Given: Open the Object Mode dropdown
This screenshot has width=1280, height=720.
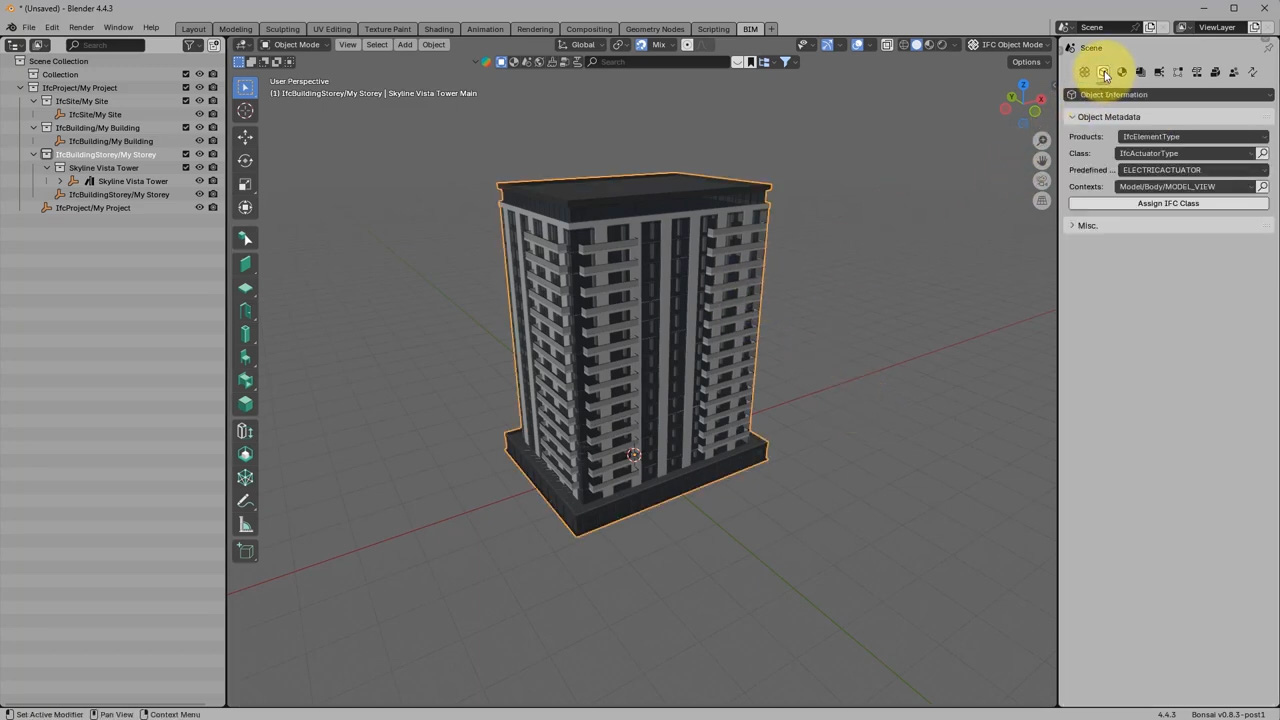Looking at the screenshot, I should (x=296, y=45).
